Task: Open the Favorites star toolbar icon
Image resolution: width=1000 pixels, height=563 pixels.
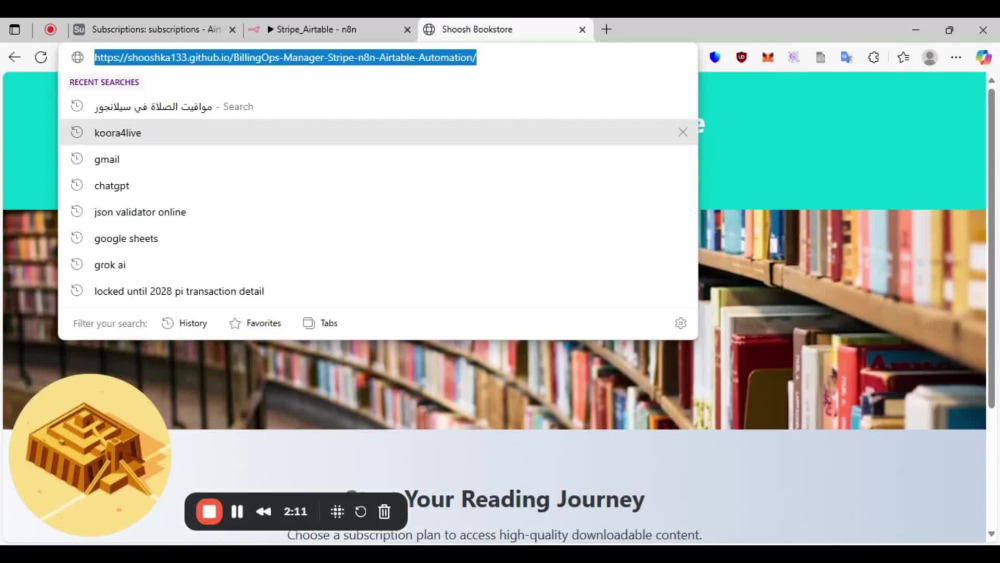Action: (x=903, y=57)
